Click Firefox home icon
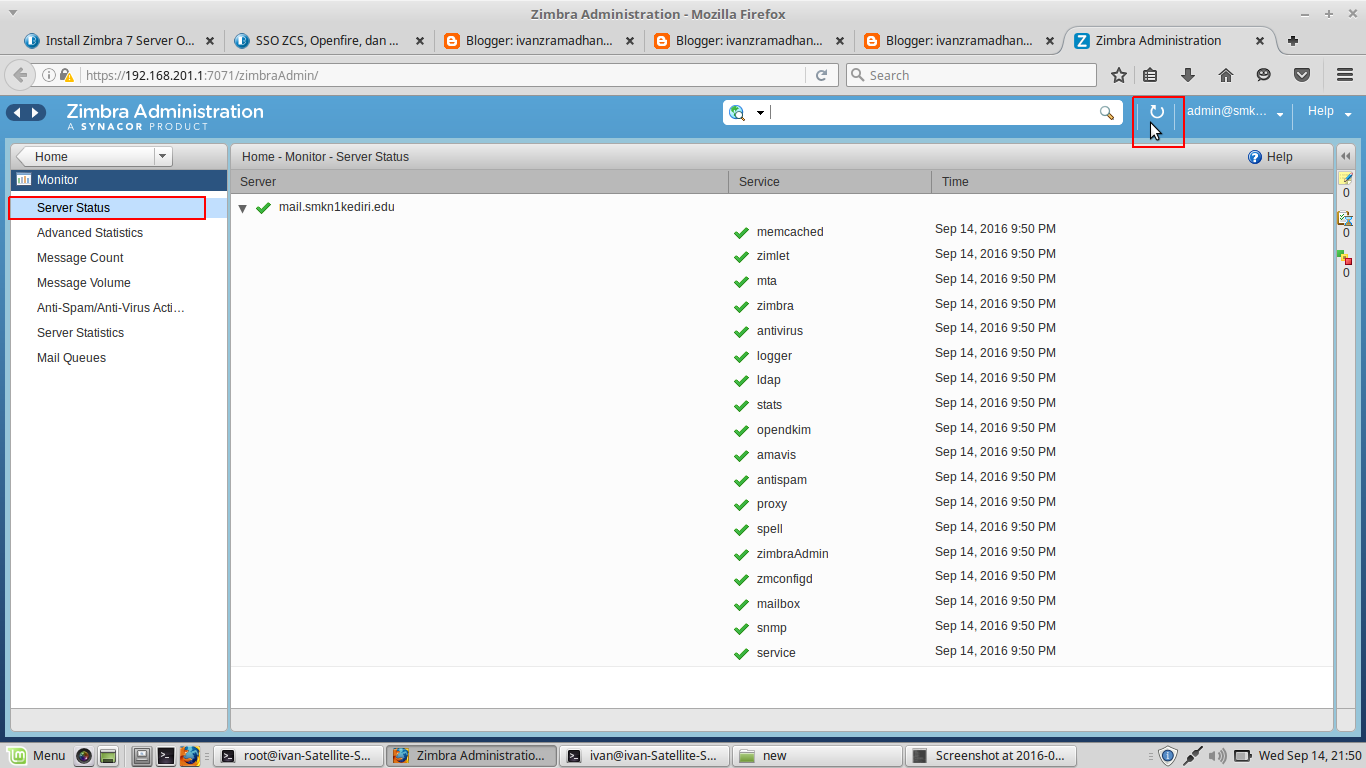The height and width of the screenshot is (768, 1366). 1226,75
